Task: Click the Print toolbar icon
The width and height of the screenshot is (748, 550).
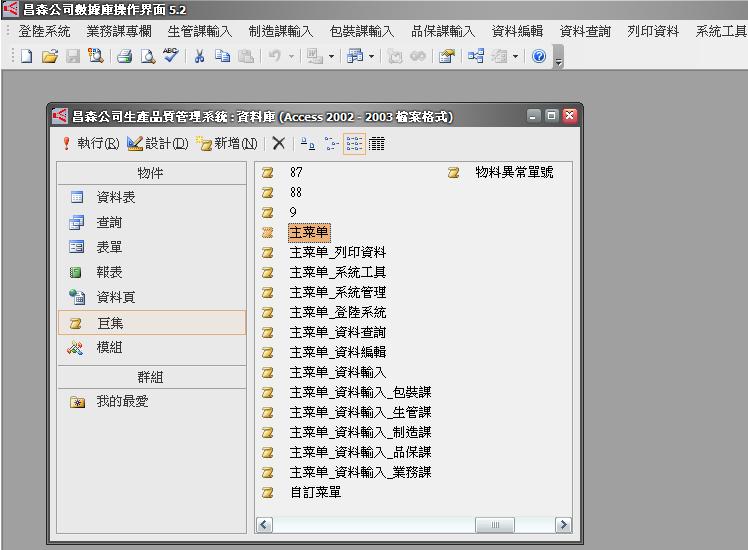Action: tap(125, 56)
